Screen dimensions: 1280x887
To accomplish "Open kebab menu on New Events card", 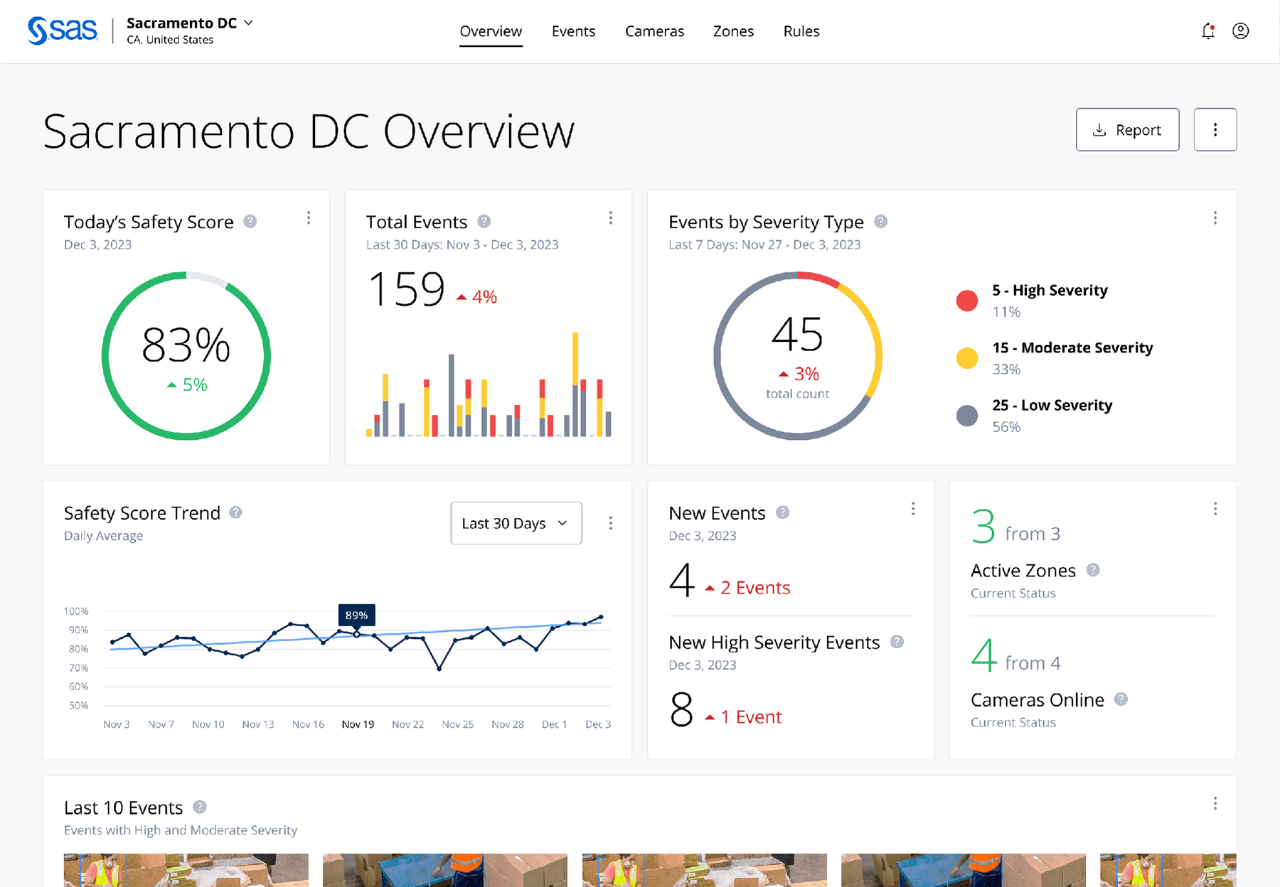I will [x=913, y=509].
